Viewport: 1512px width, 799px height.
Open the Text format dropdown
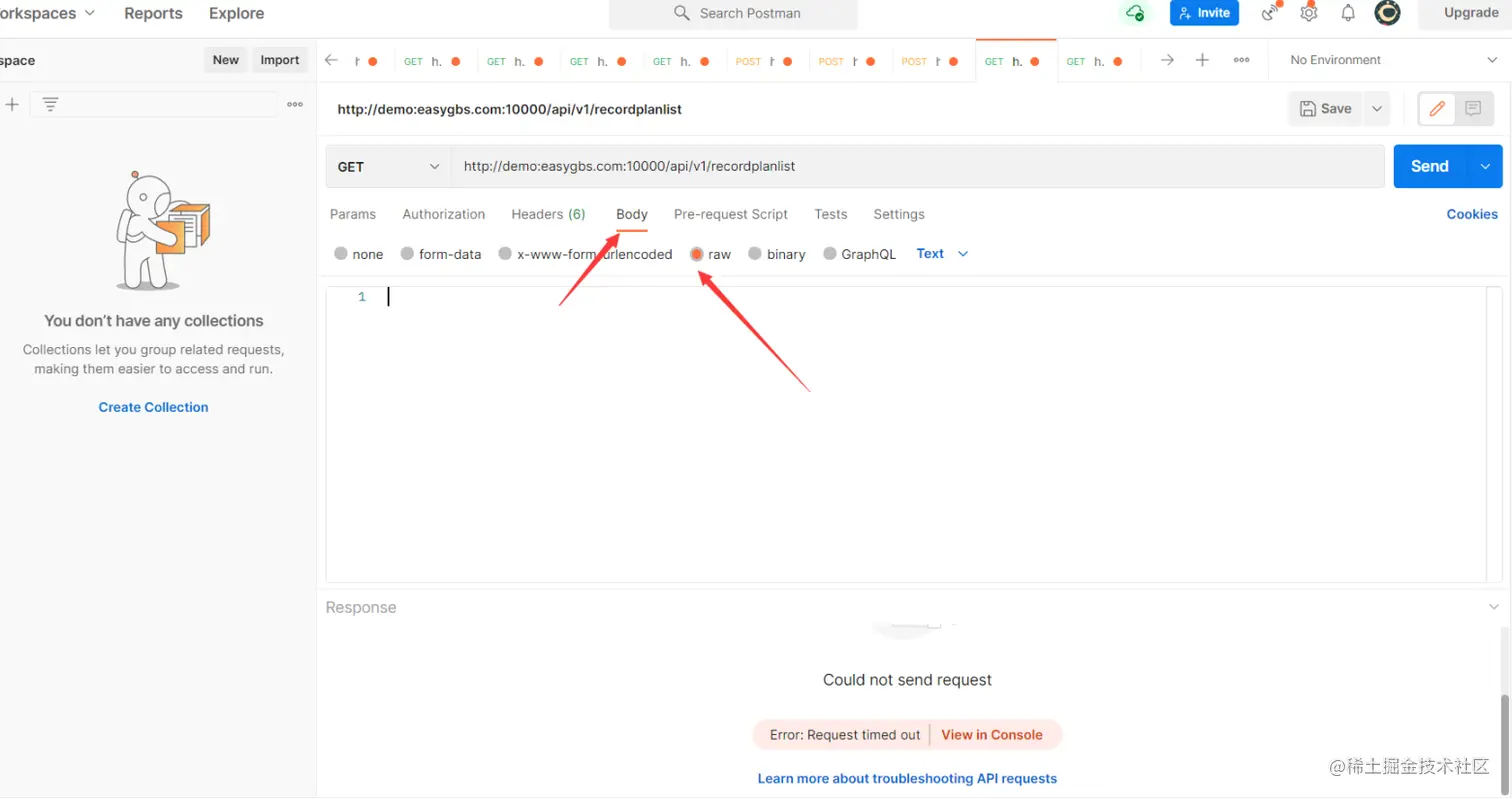click(942, 254)
